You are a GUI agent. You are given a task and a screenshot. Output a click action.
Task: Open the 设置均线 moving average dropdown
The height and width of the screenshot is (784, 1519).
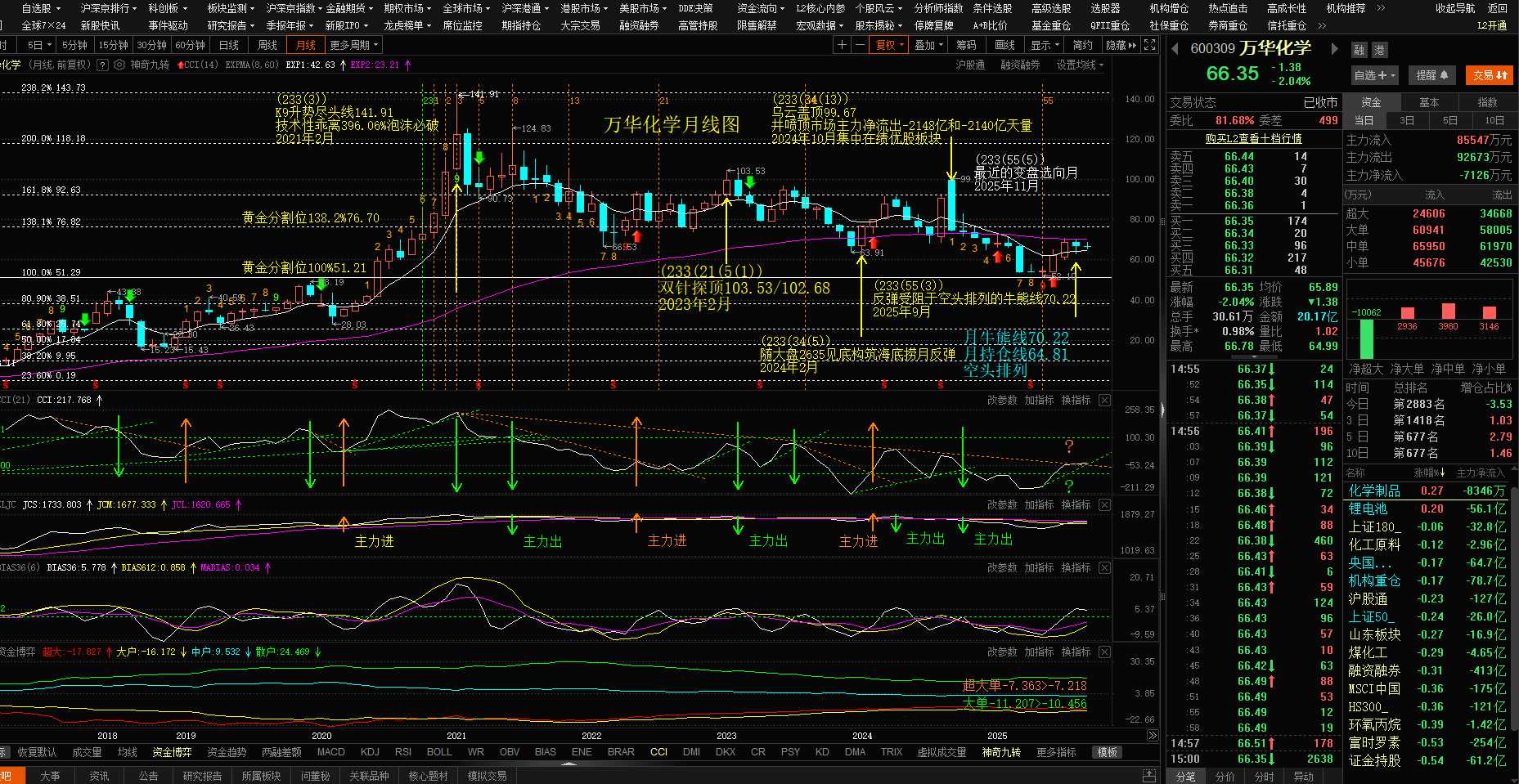coord(1080,65)
